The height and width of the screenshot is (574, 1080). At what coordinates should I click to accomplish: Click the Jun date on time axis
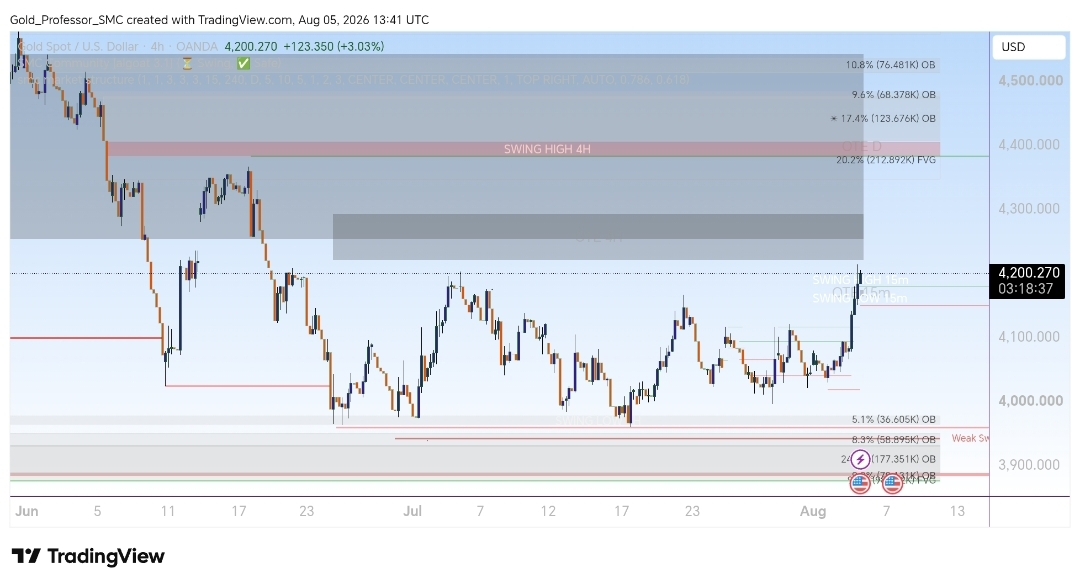(27, 511)
